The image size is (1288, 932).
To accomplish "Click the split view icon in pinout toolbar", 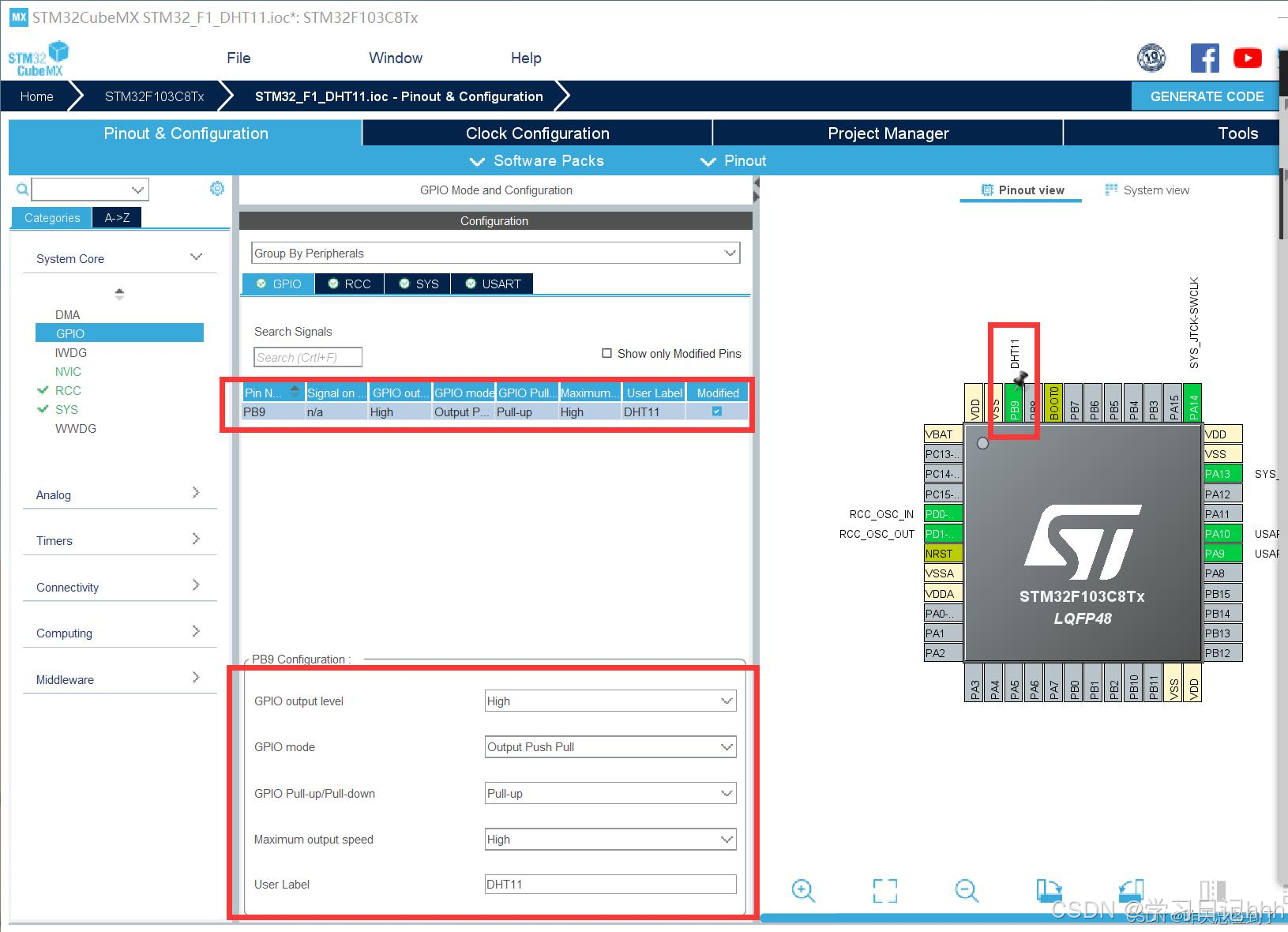I will 1213,891.
